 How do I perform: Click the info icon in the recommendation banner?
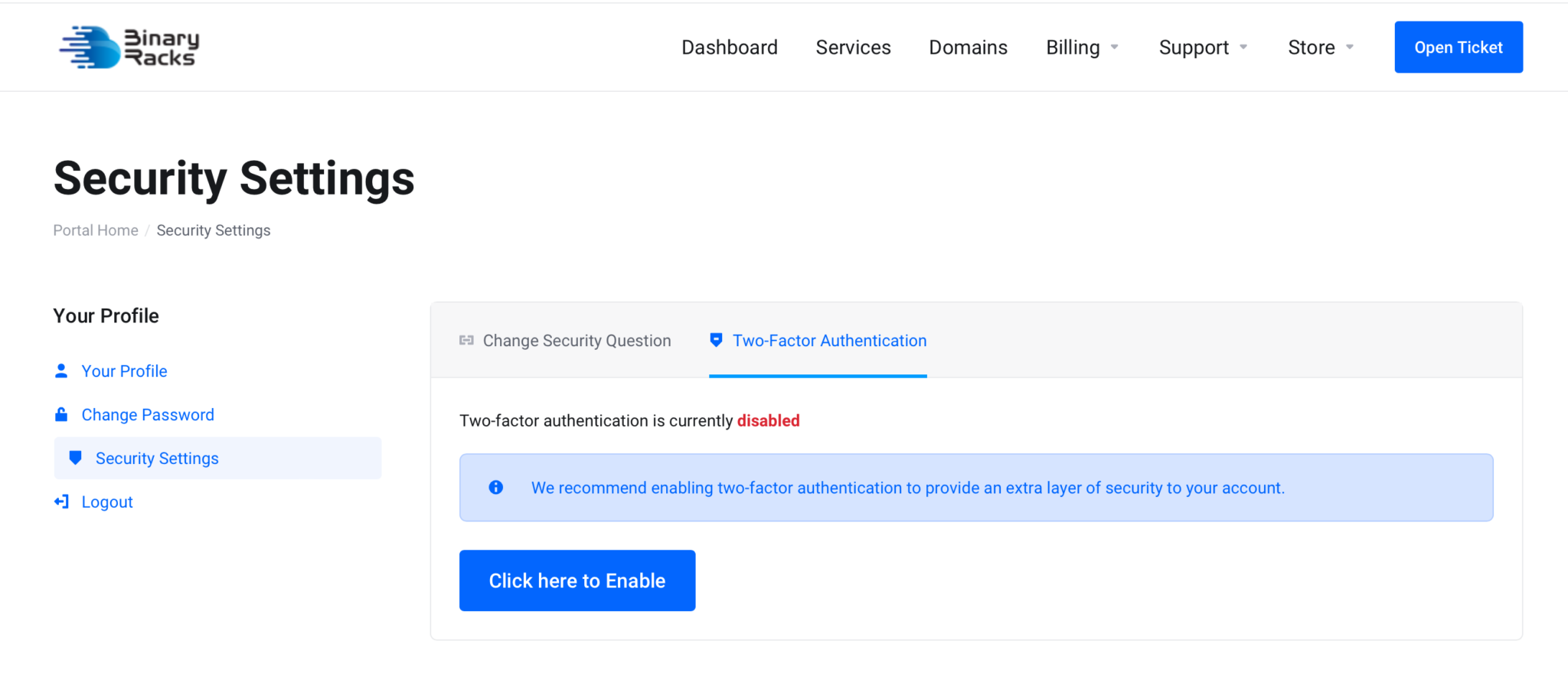click(x=495, y=487)
